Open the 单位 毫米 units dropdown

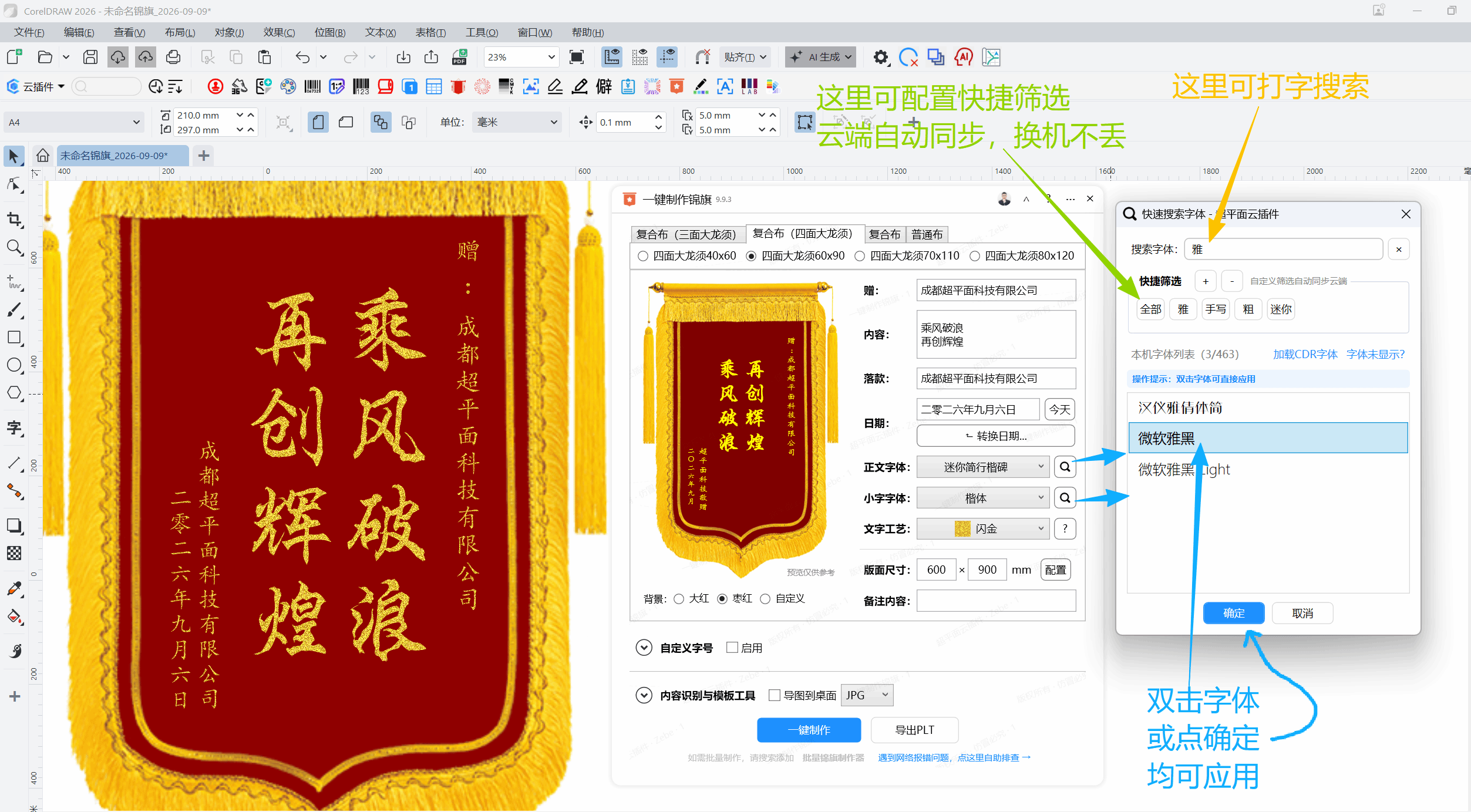point(517,122)
